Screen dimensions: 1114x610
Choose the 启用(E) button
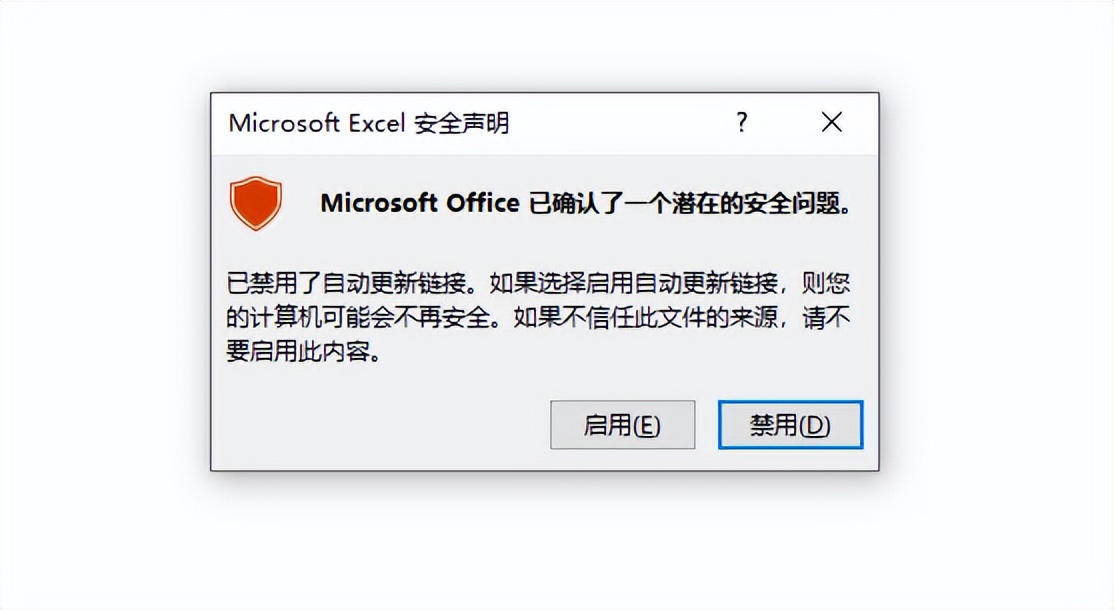(x=622, y=425)
